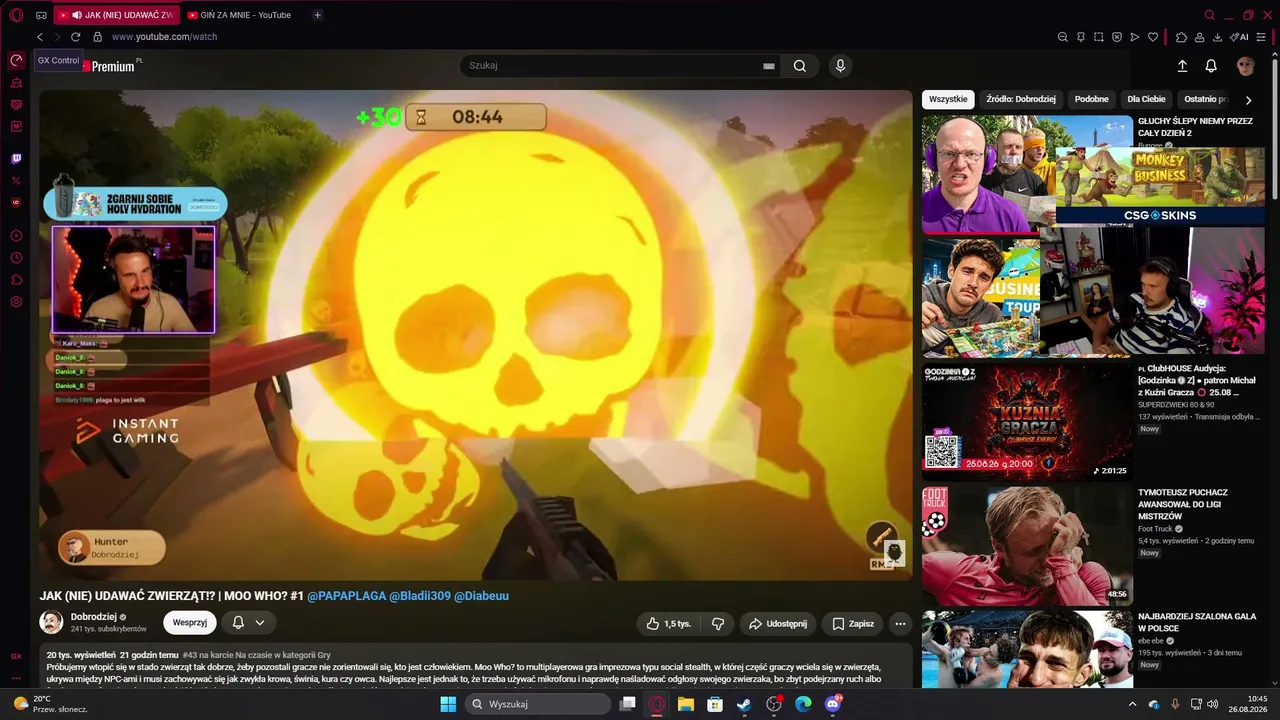Screen dimensions: 1280x720
Task: Open the video title hashtag @PAPAPLAGA link
Action: tap(346, 596)
